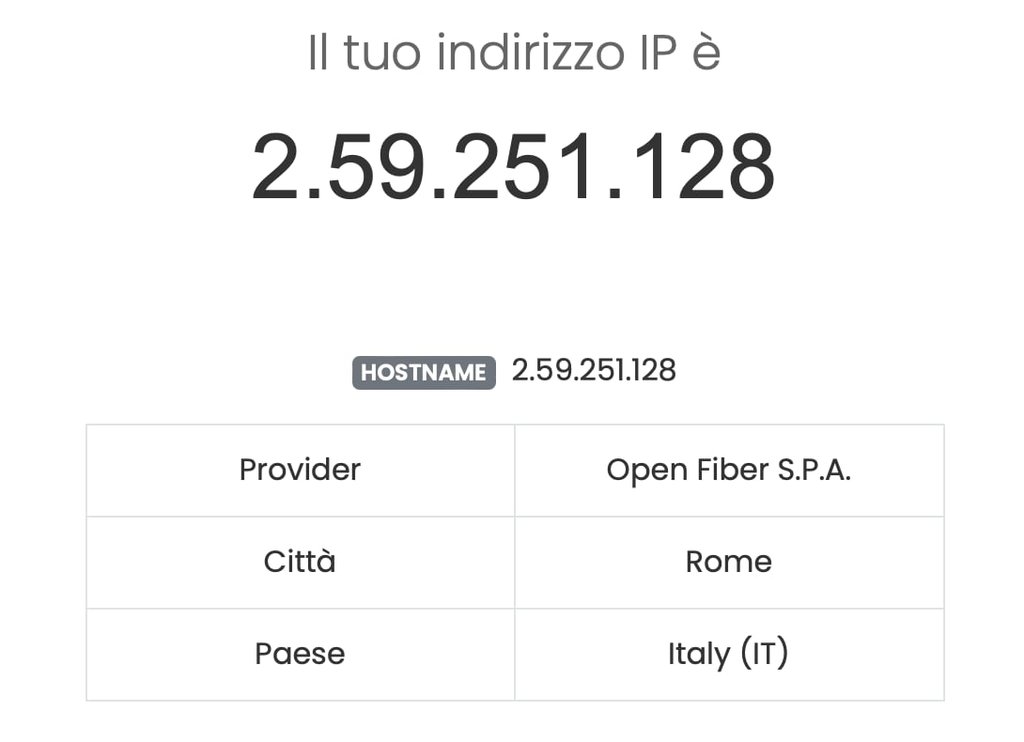Select the Provider label cell
This screenshot has width=1024, height=742.
click(x=300, y=470)
